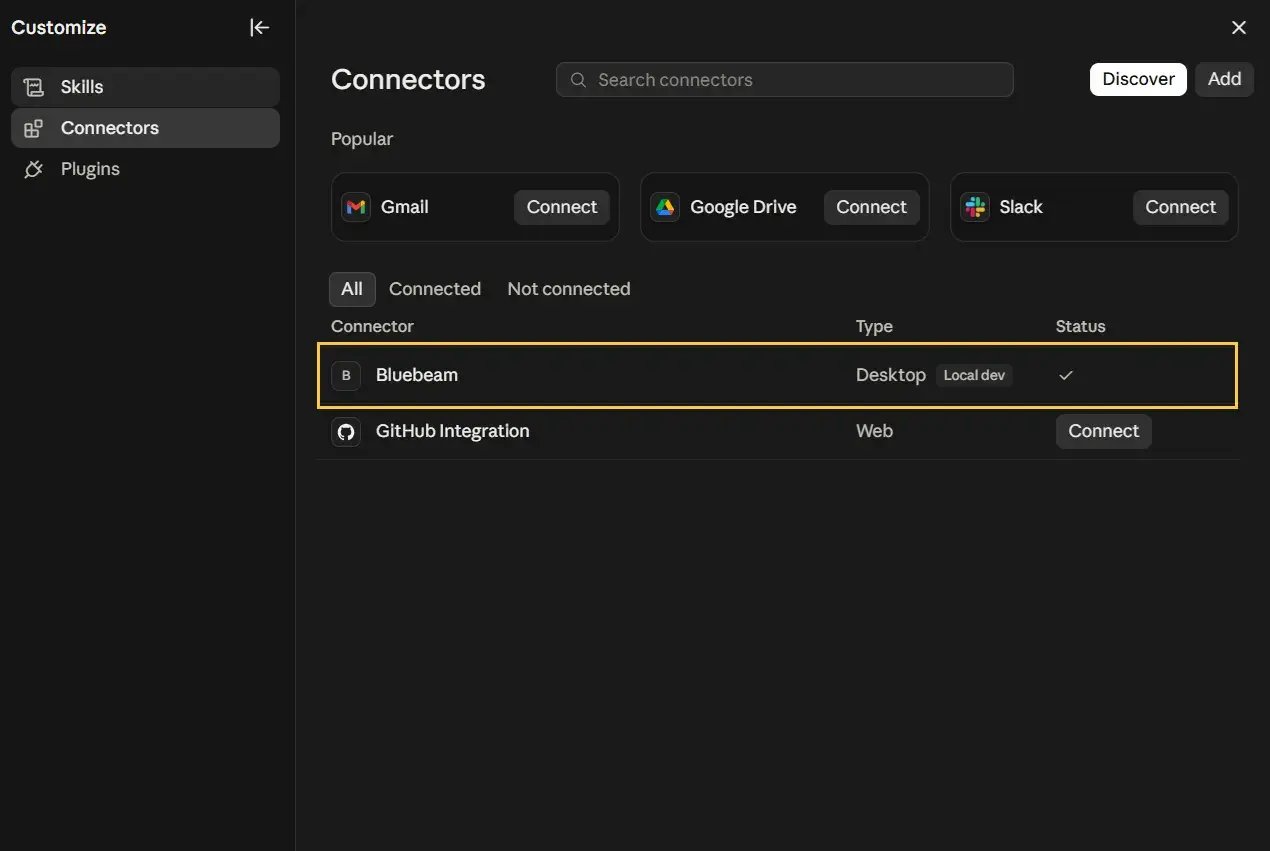Click the Popular section heading
Screen dimensions: 1270x851
(362, 139)
